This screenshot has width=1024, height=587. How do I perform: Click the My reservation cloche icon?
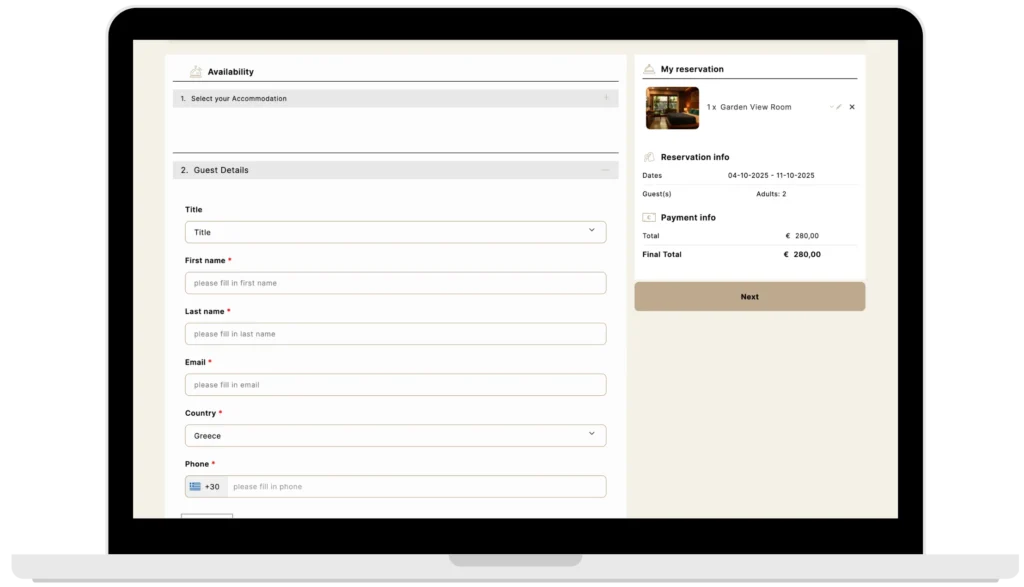tap(648, 69)
